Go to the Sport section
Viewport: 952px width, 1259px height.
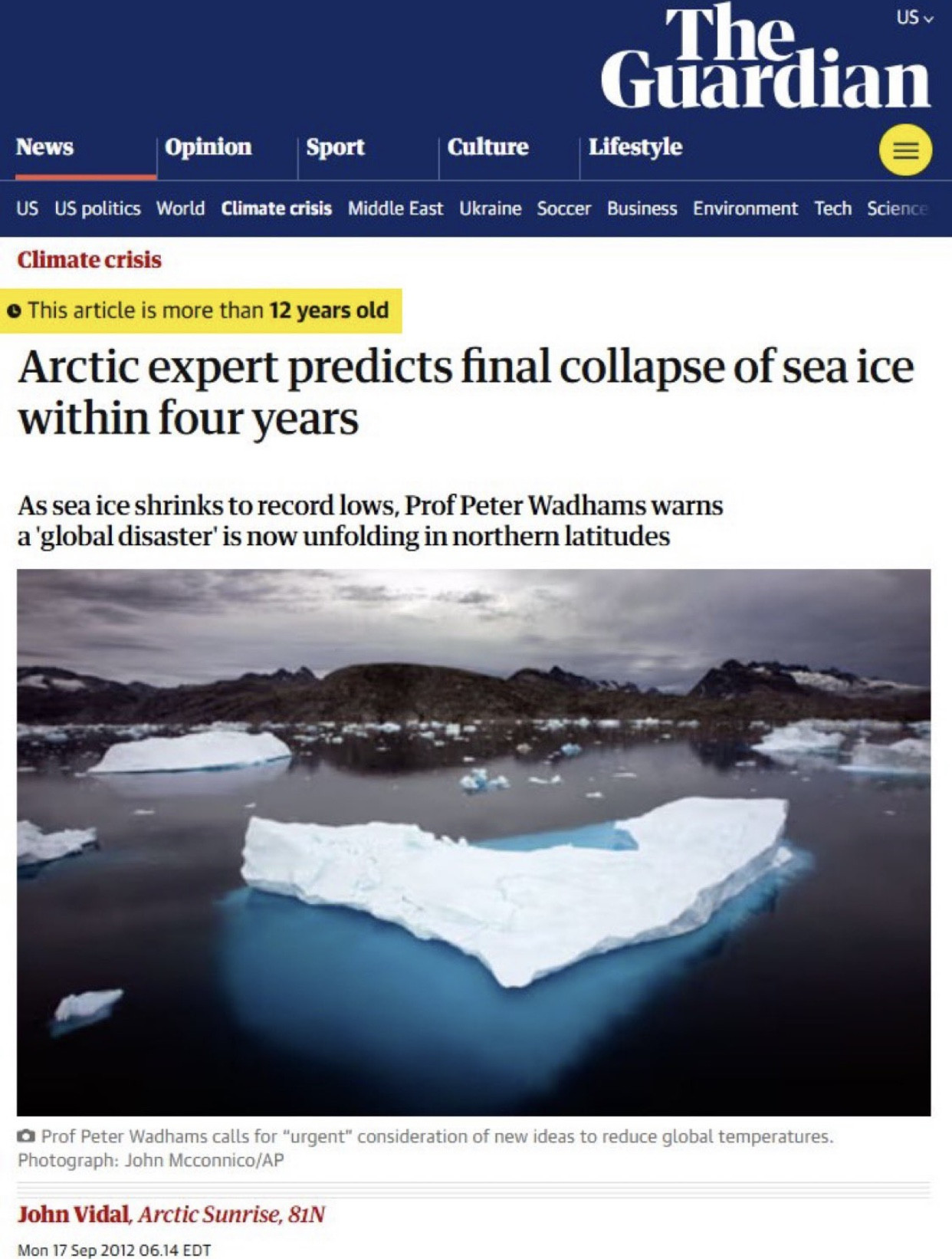[336, 146]
